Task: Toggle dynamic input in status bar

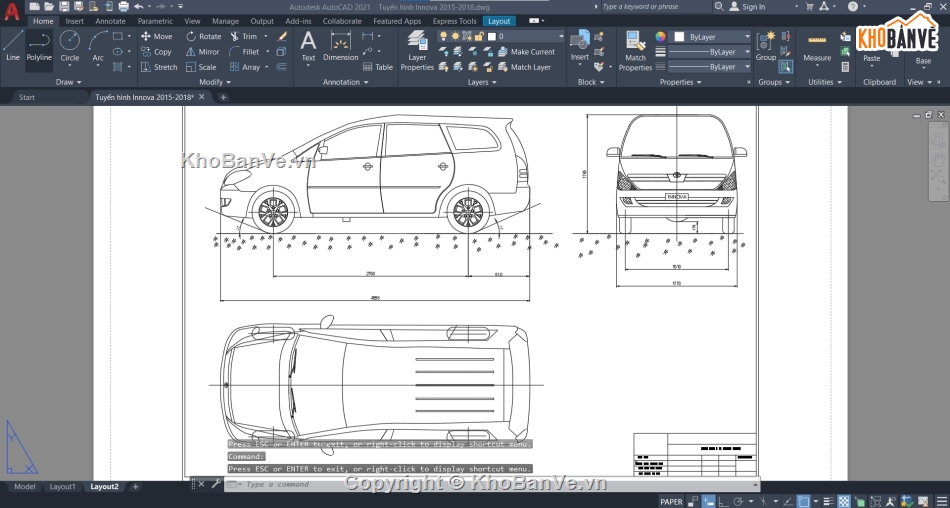Action: click(x=708, y=502)
